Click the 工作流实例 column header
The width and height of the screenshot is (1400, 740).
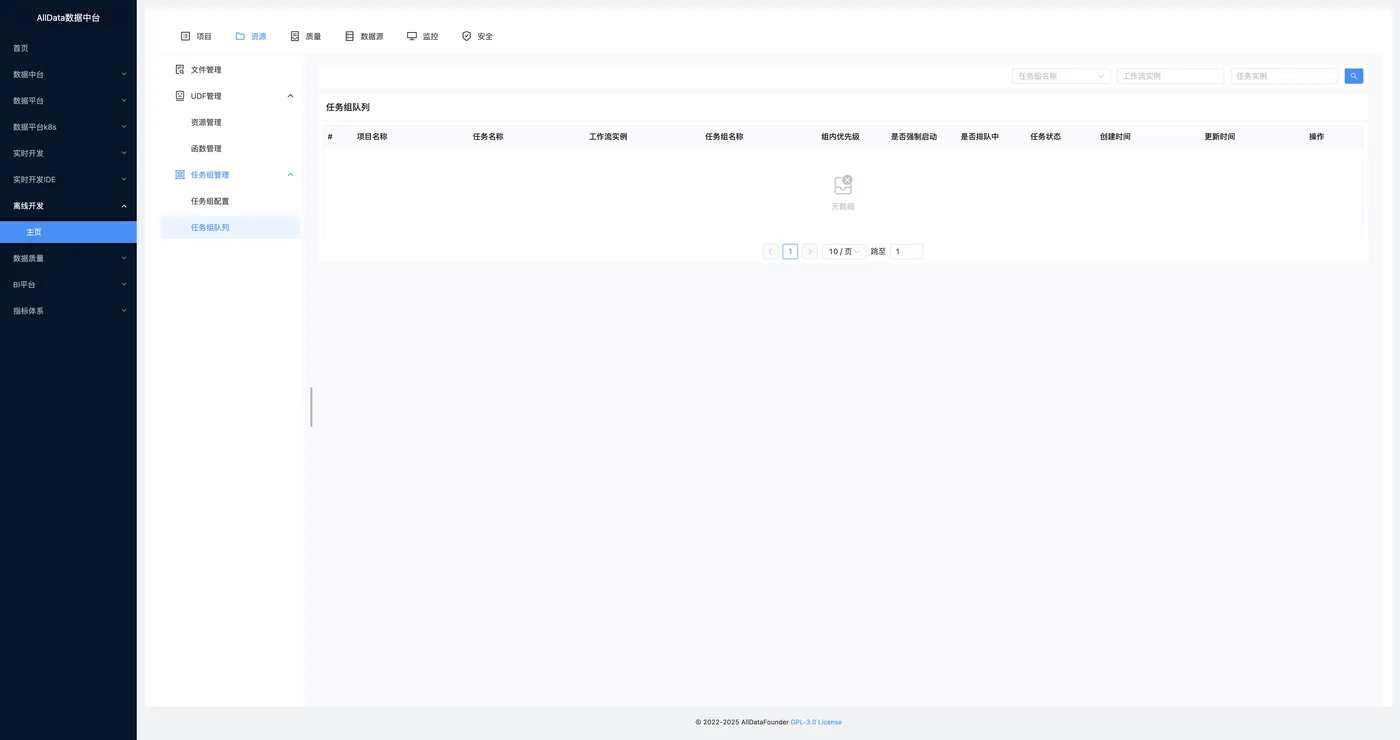(x=608, y=136)
